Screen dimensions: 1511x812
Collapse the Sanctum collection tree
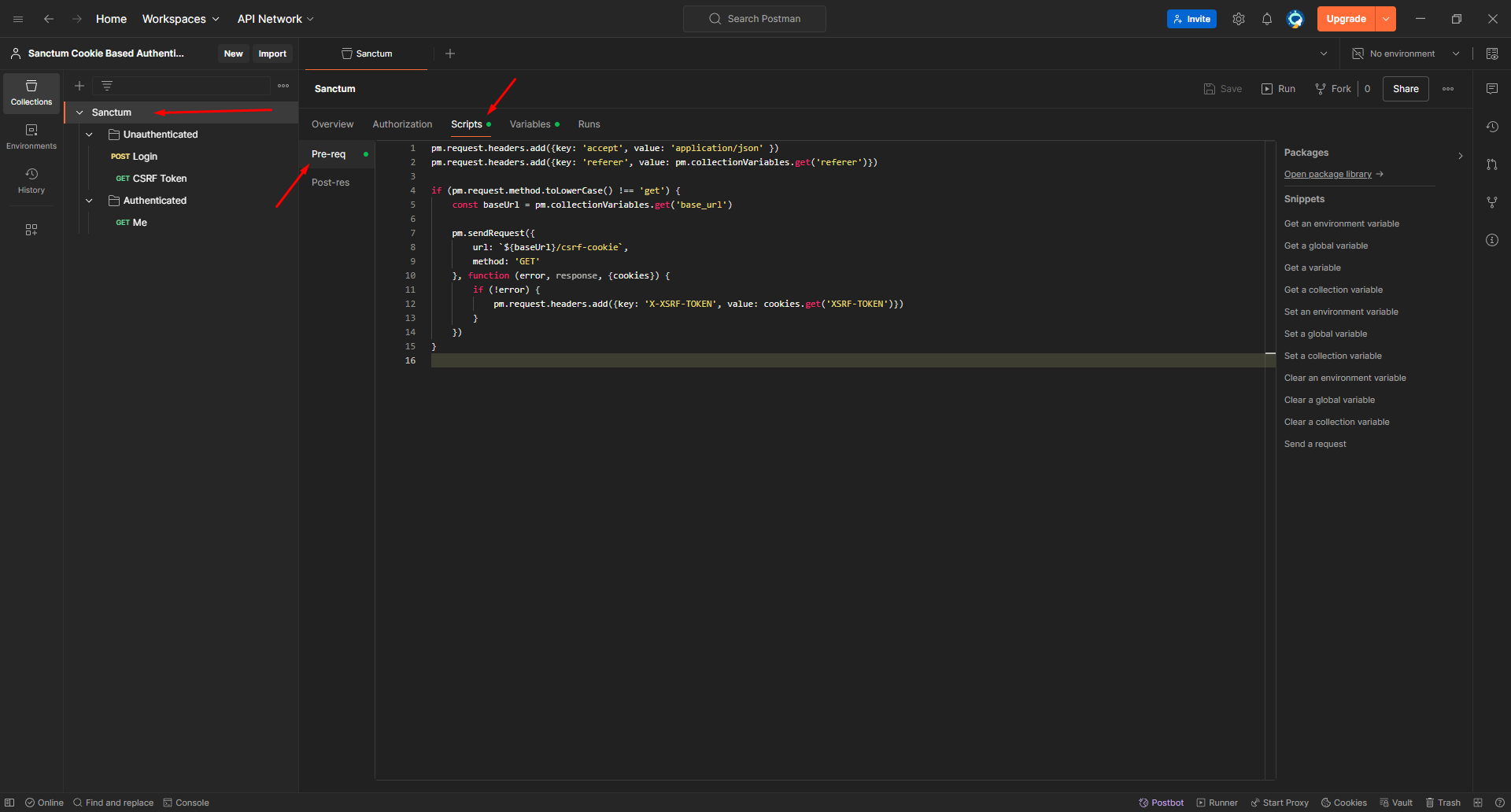[79, 113]
